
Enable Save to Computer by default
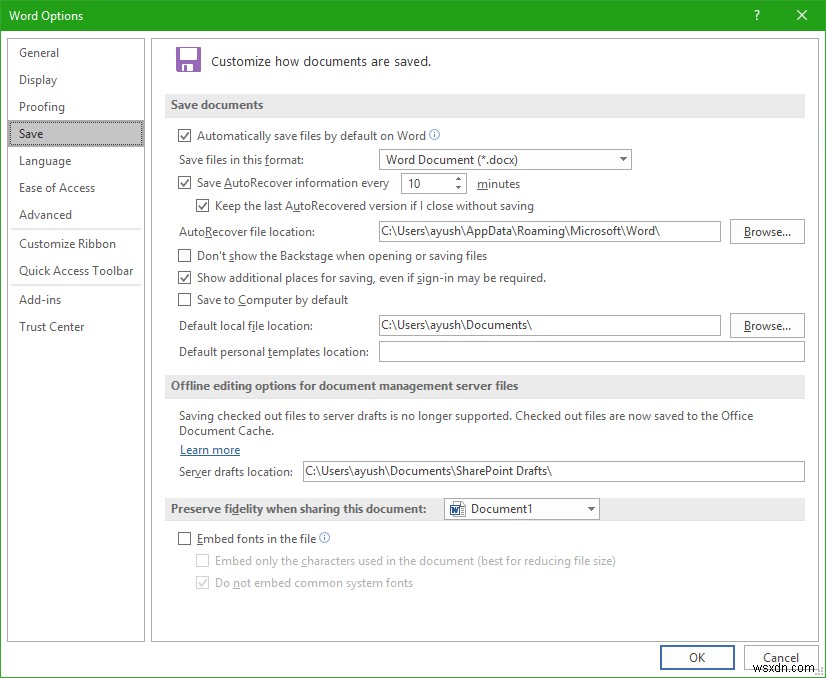pyautogui.click(x=185, y=299)
